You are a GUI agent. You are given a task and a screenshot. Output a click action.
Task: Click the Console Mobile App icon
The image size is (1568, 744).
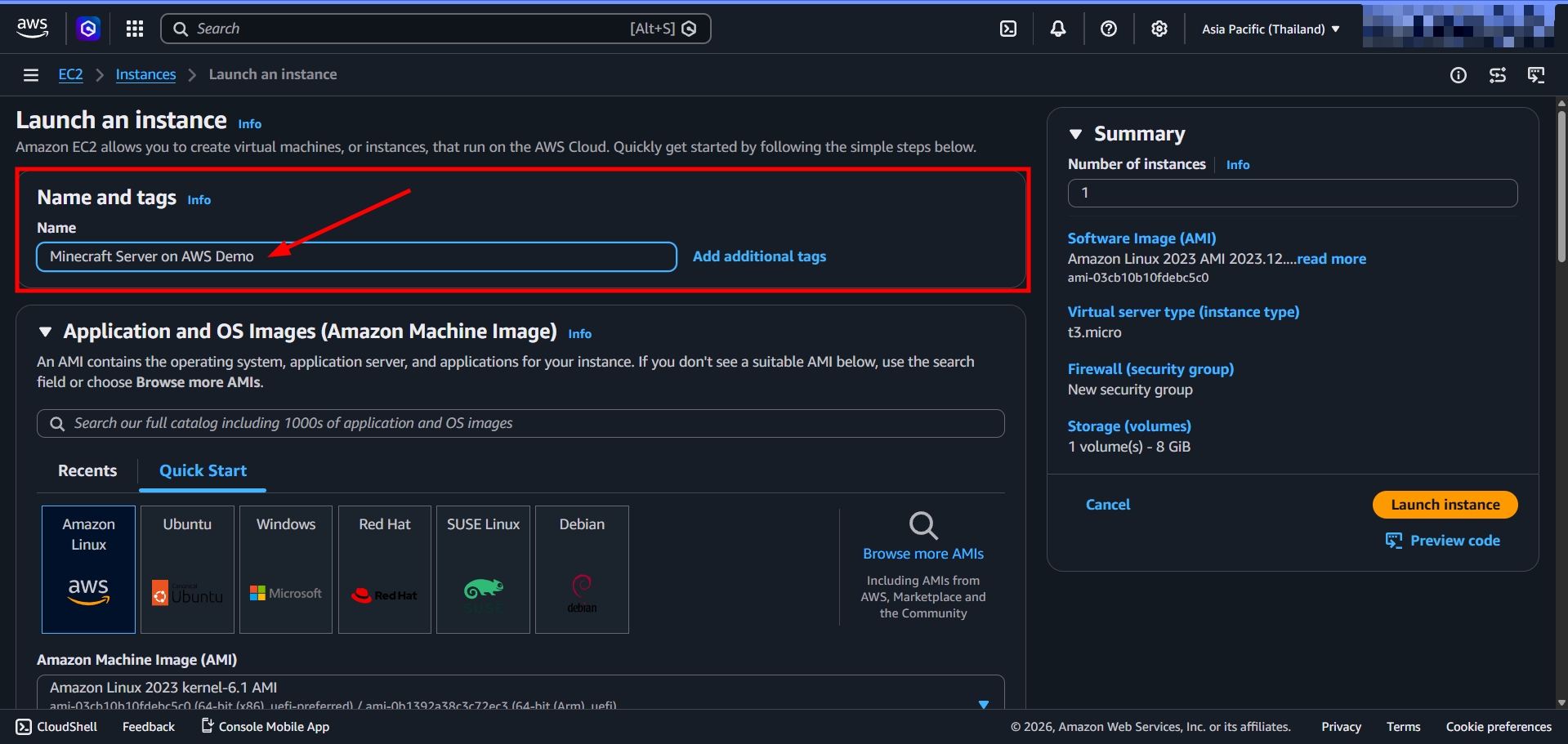click(208, 725)
